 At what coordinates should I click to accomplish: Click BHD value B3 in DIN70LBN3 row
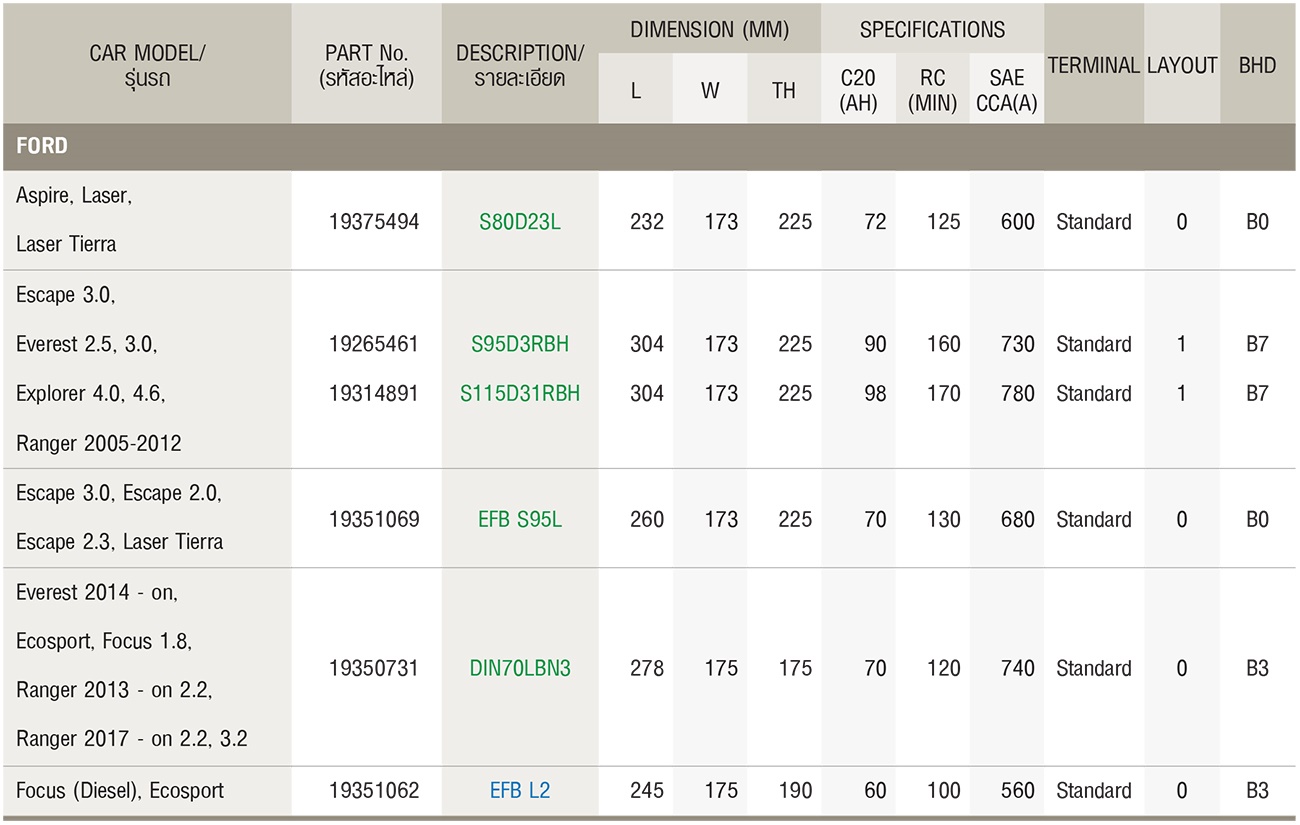pyautogui.click(x=1258, y=668)
